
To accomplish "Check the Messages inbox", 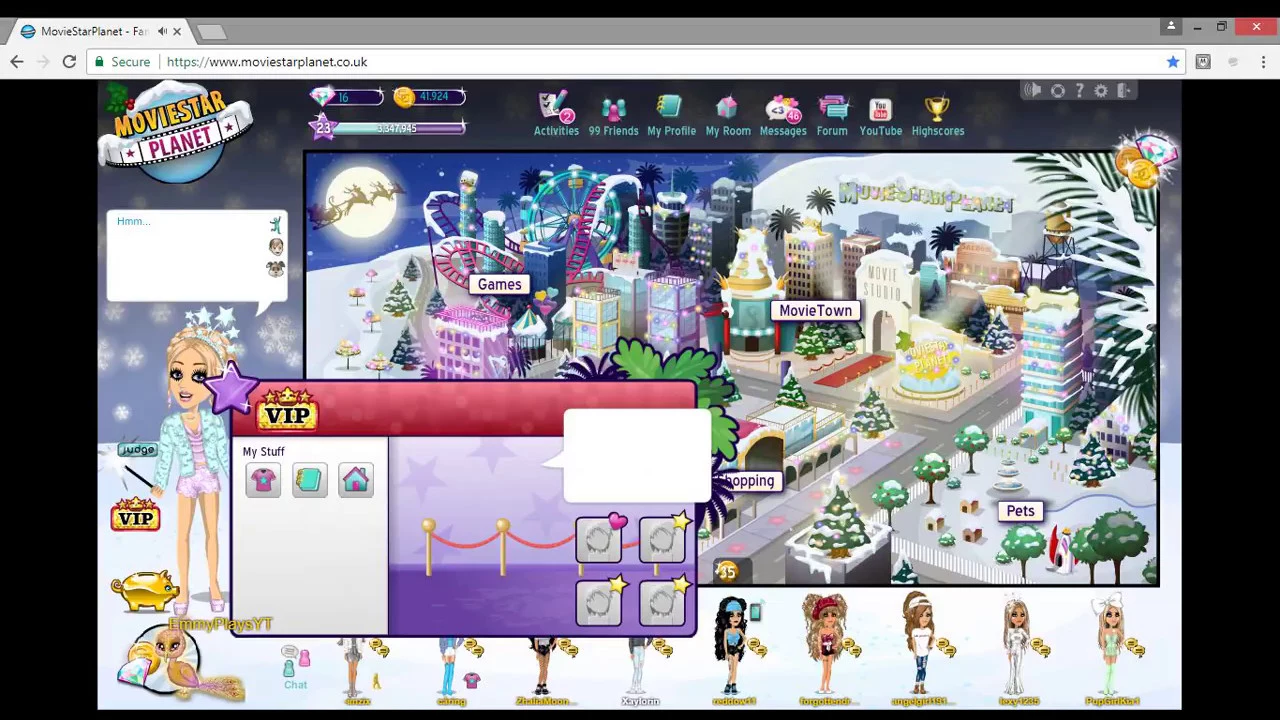I will (x=782, y=115).
